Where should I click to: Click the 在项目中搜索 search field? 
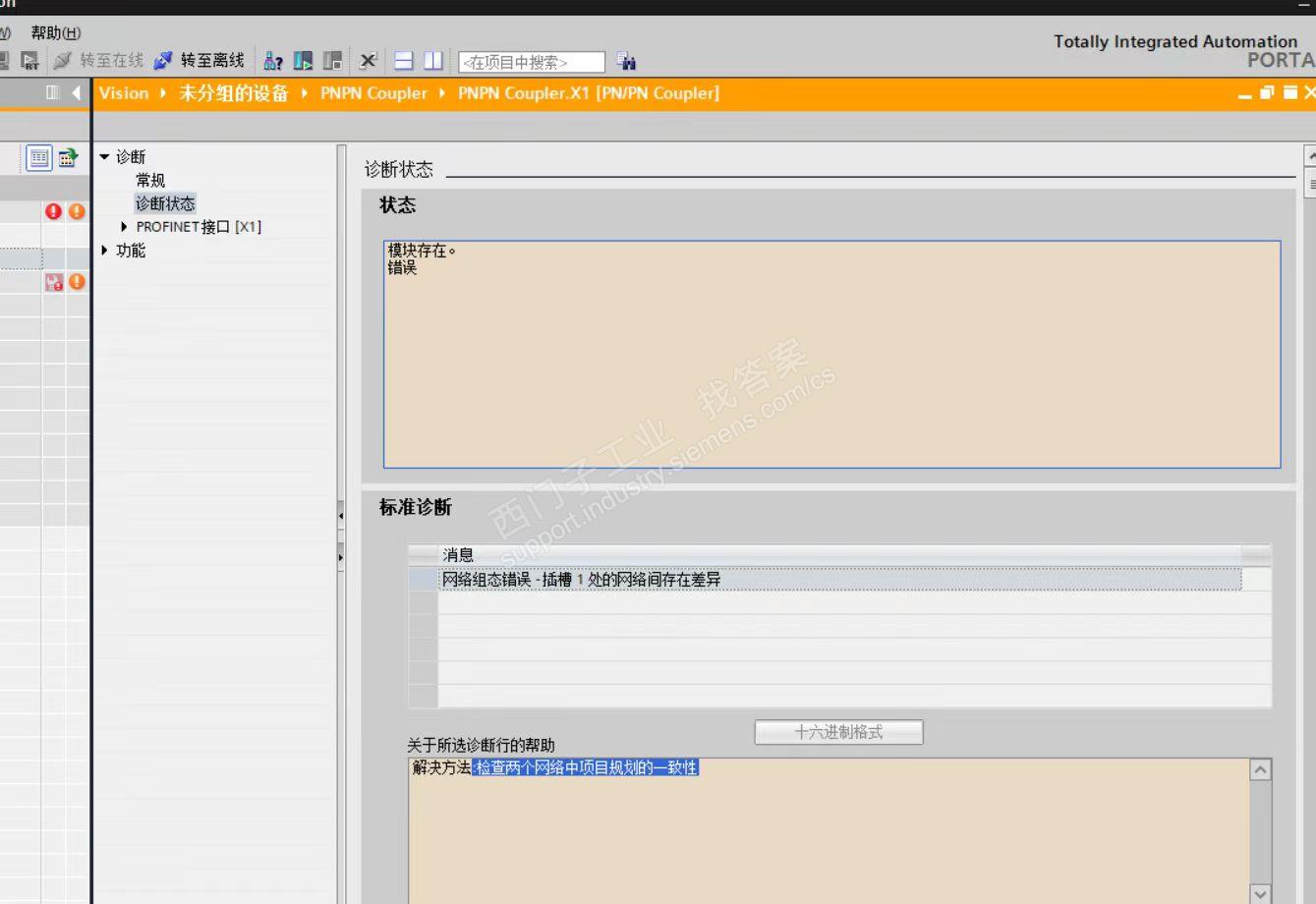(532, 62)
